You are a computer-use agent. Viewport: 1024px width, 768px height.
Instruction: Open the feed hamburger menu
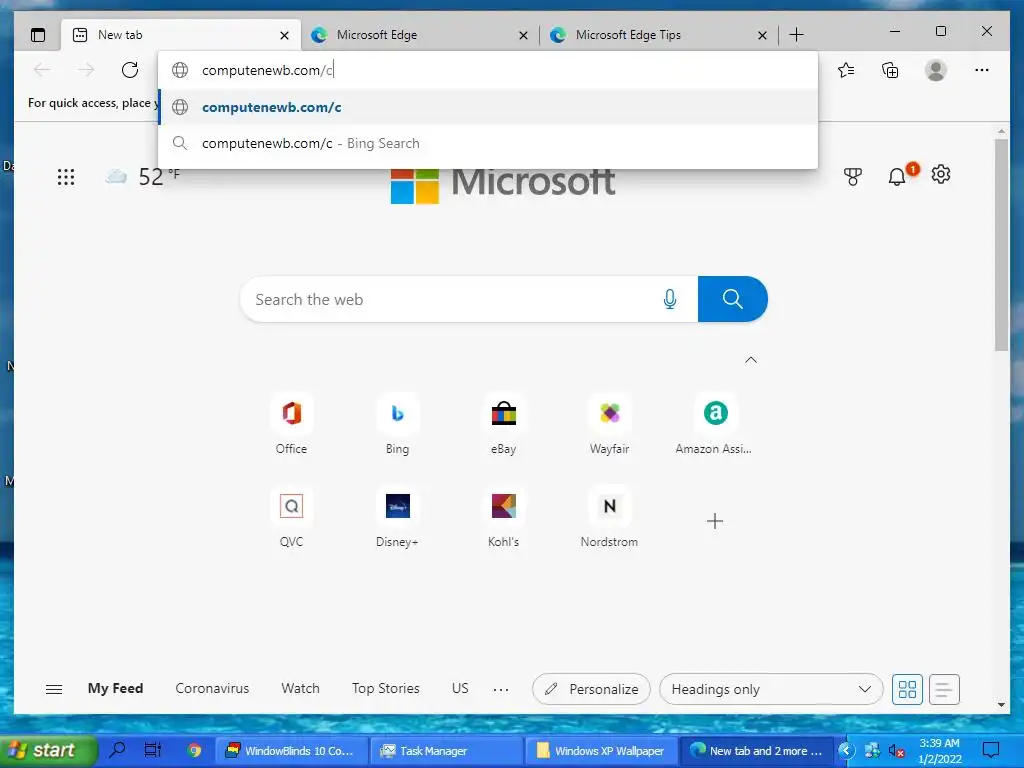click(54, 689)
